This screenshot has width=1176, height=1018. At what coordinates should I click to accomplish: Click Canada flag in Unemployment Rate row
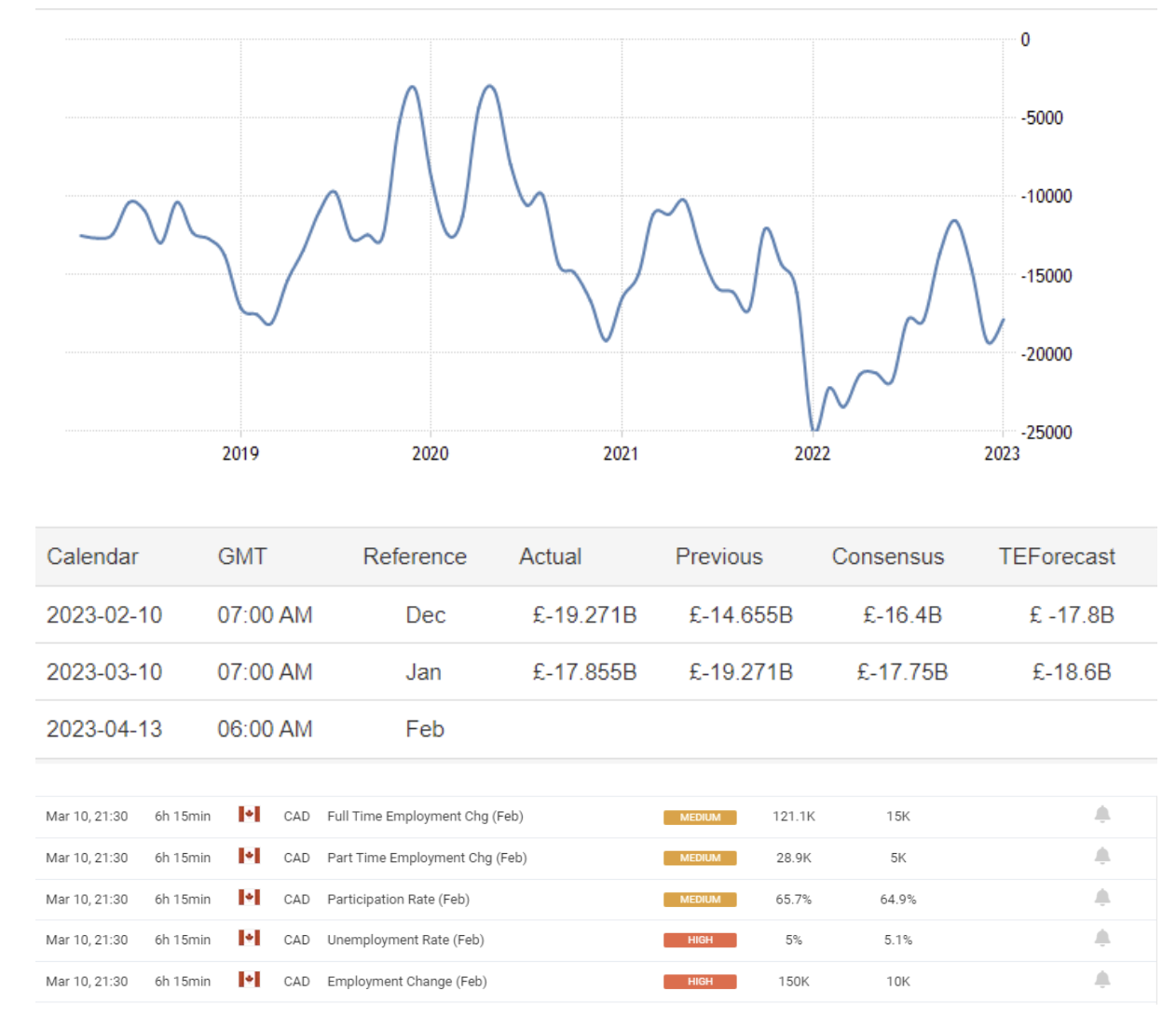249,938
